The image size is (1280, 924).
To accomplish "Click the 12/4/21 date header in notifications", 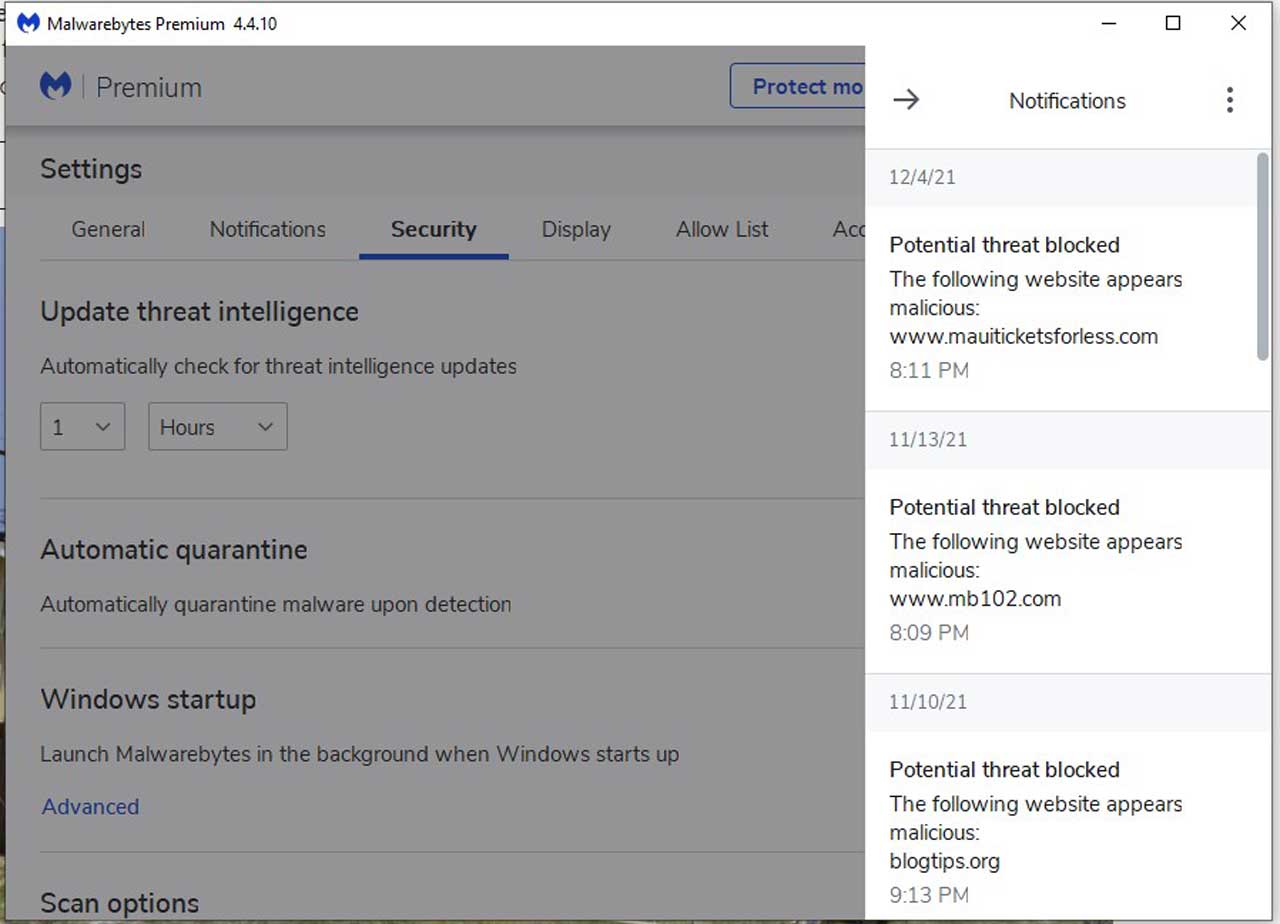I will [922, 177].
